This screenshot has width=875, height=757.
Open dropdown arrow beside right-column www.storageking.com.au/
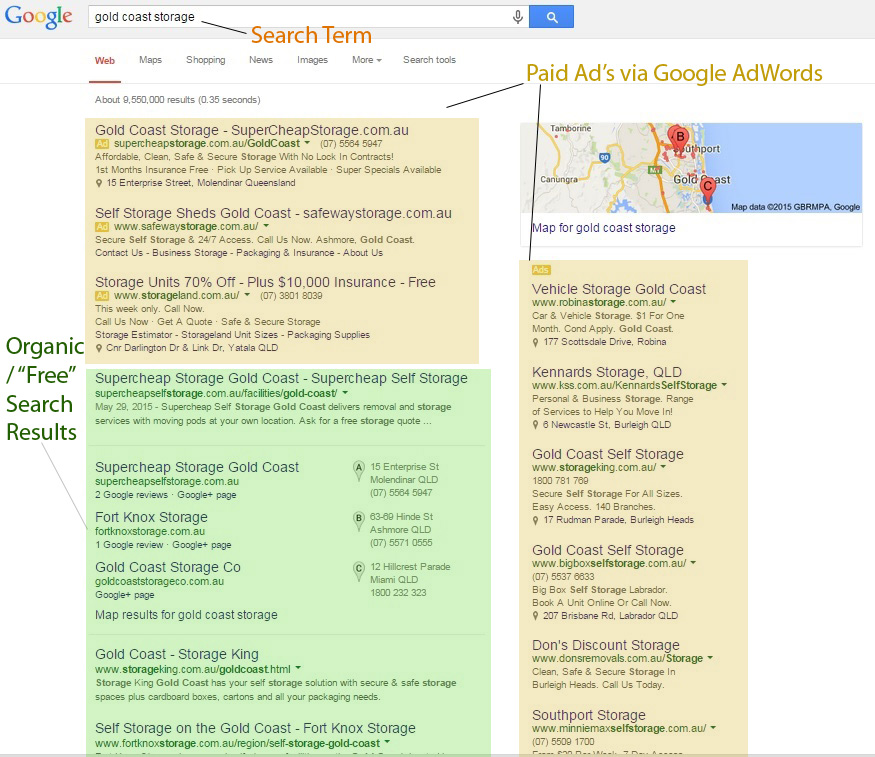tap(663, 467)
